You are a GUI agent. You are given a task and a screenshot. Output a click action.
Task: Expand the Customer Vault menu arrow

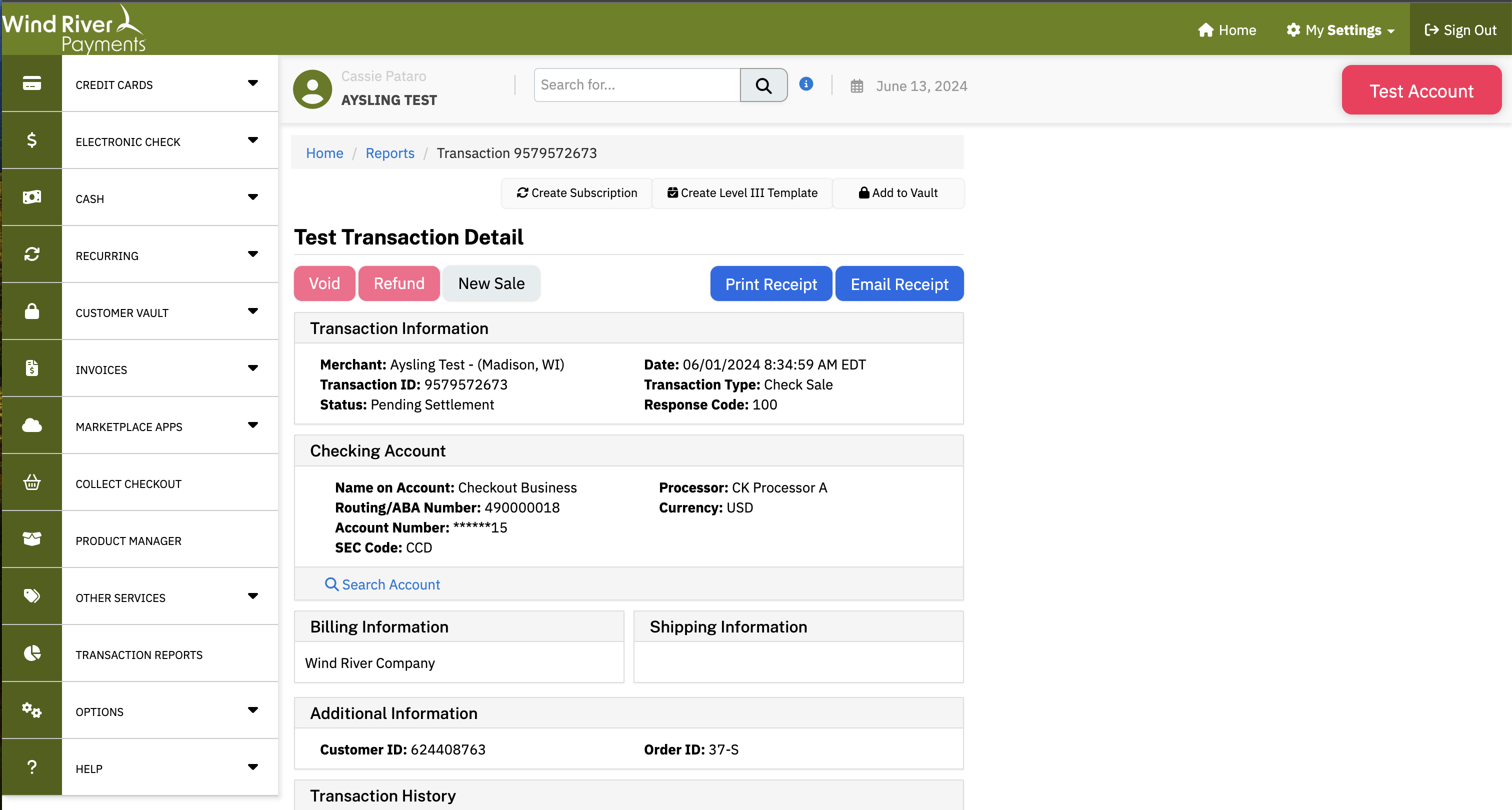[x=253, y=311]
